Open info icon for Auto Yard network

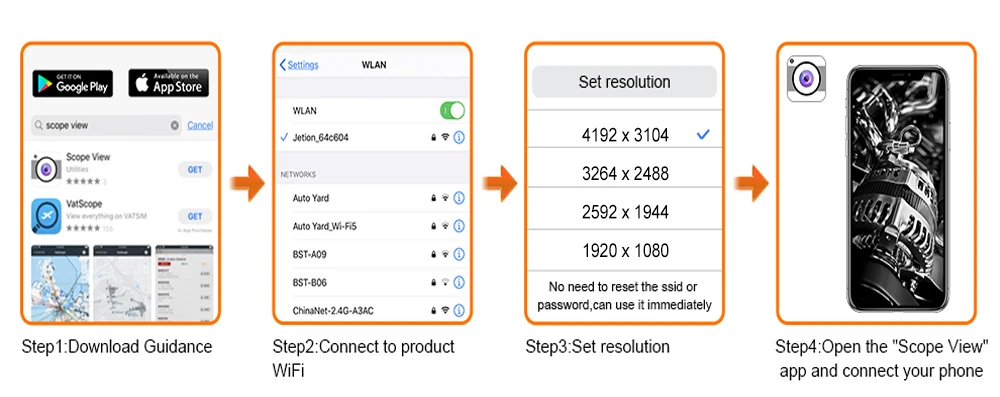coord(459,198)
